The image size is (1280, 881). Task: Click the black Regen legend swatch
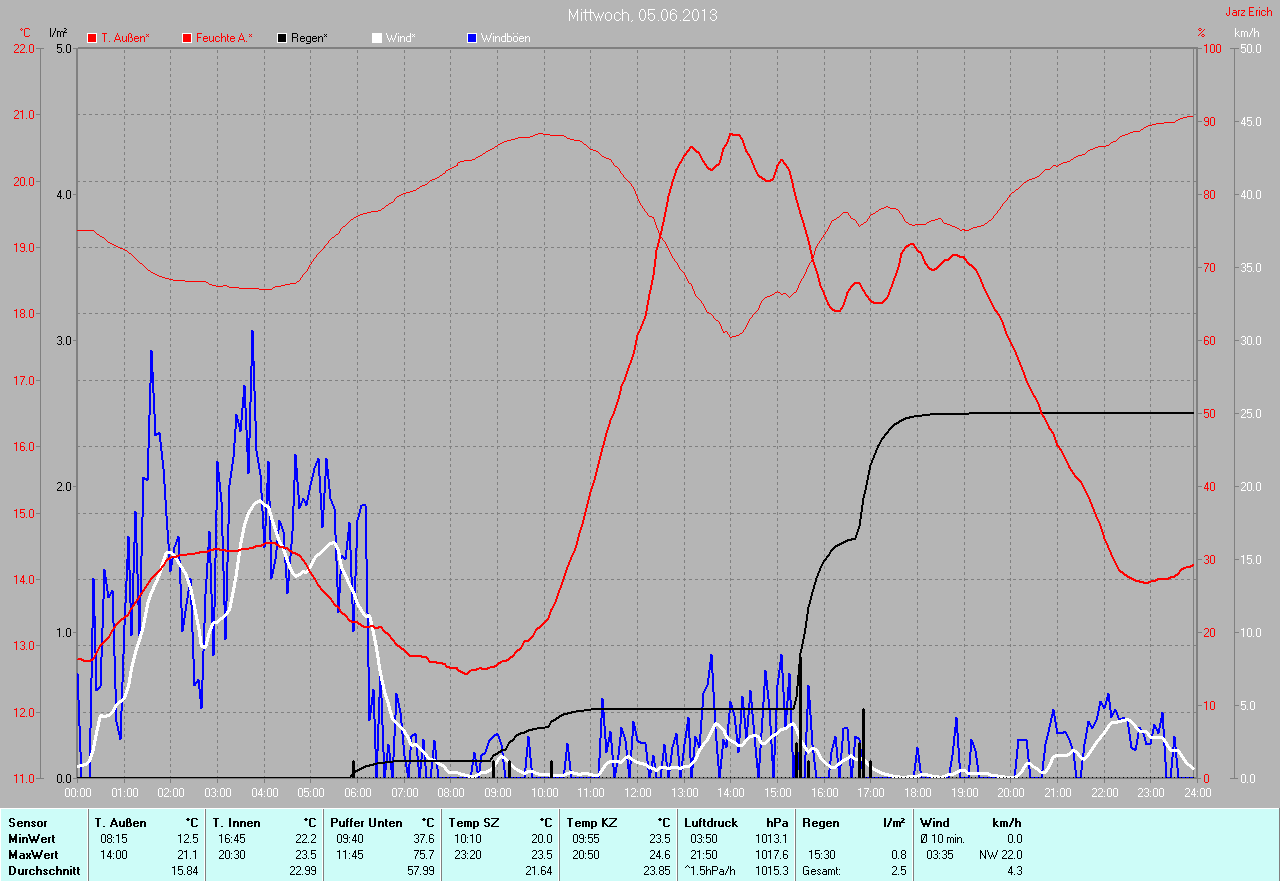pyautogui.click(x=283, y=38)
